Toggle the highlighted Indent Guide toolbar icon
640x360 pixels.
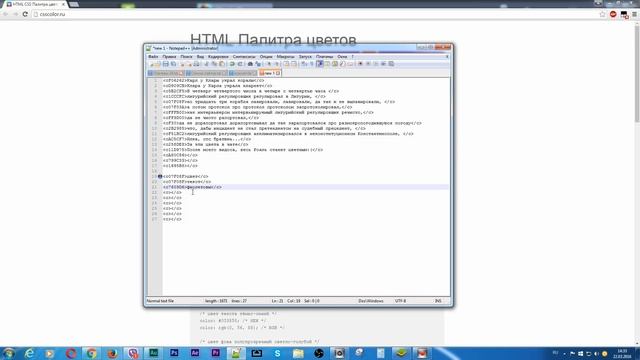(x=320, y=64)
